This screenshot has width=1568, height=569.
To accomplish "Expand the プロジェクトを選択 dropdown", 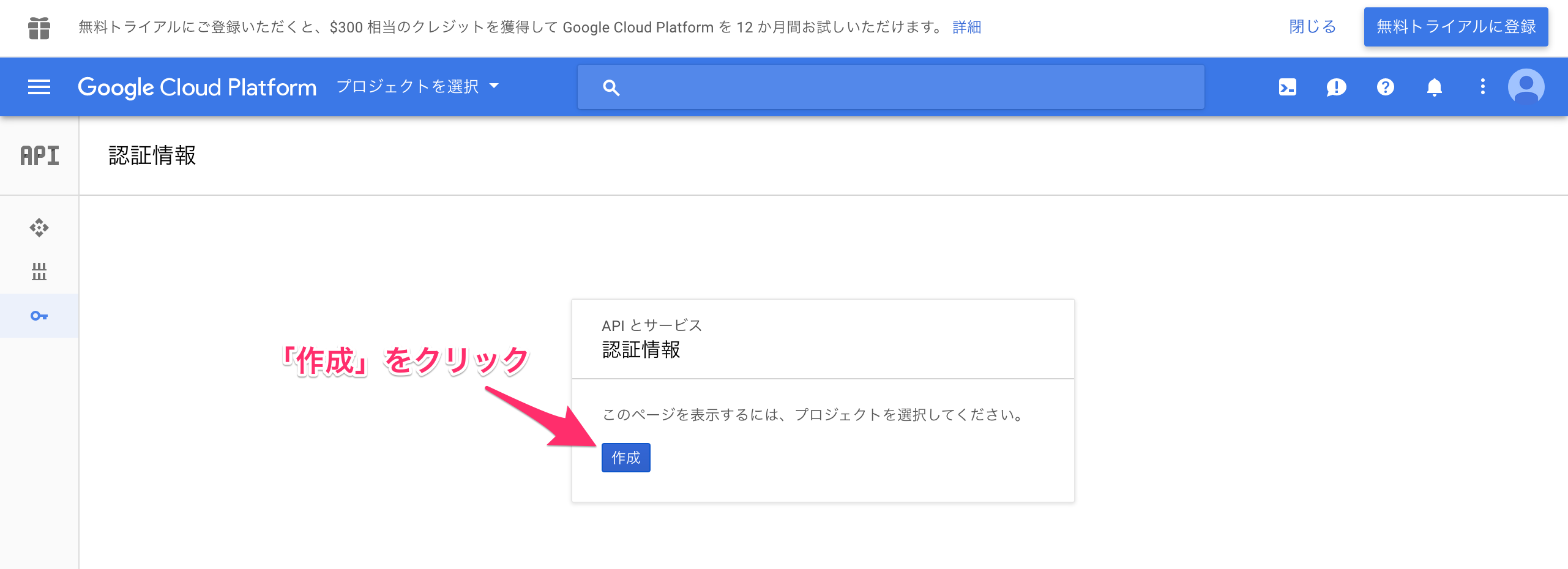I will coord(417,87).
